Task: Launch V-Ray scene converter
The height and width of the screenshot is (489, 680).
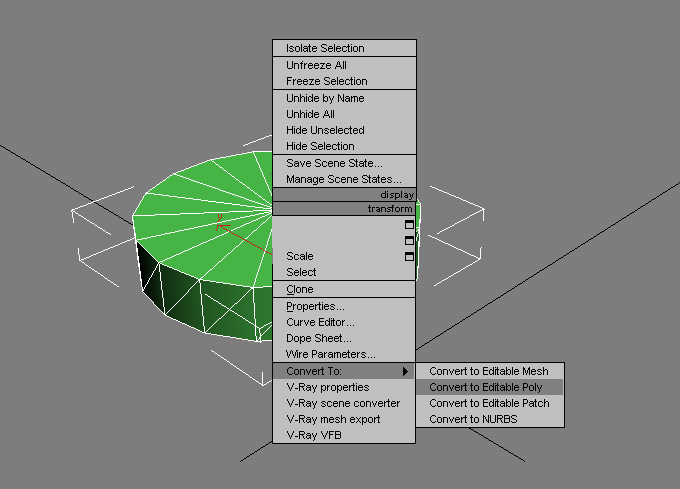Action: click(x=343, y=403)
